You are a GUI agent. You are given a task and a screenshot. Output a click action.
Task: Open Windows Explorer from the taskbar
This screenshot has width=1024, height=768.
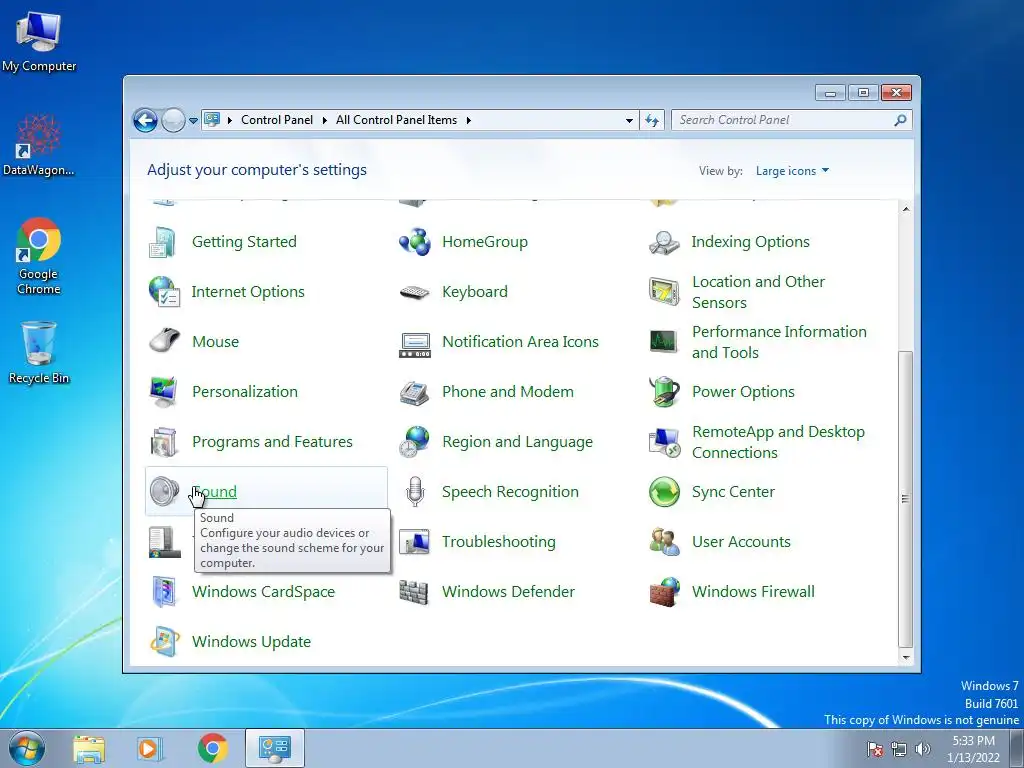pyautogui.click(x=89, y=749)
